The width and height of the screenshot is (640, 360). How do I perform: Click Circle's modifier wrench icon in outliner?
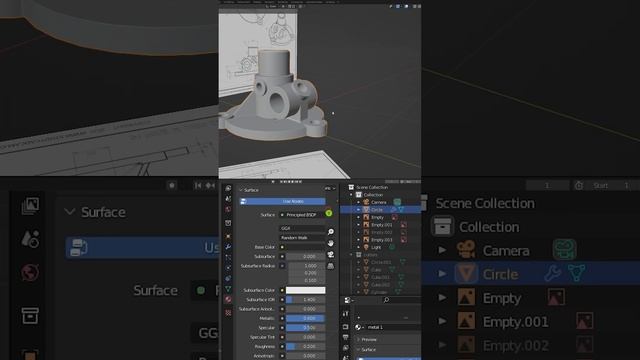point(394,209)
